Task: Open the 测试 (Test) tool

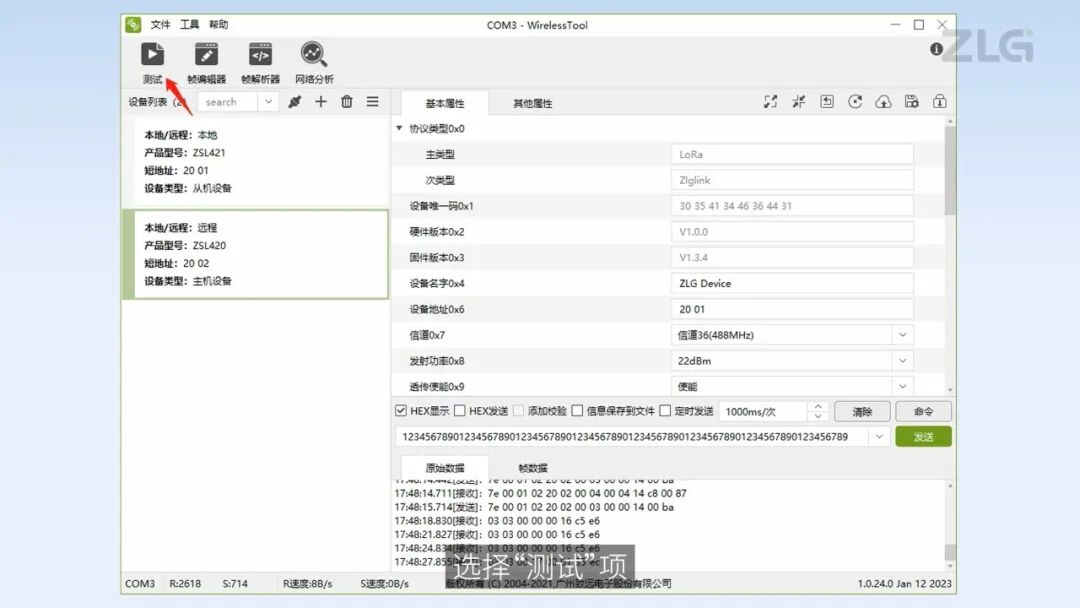Action: (x=152, y=63)
